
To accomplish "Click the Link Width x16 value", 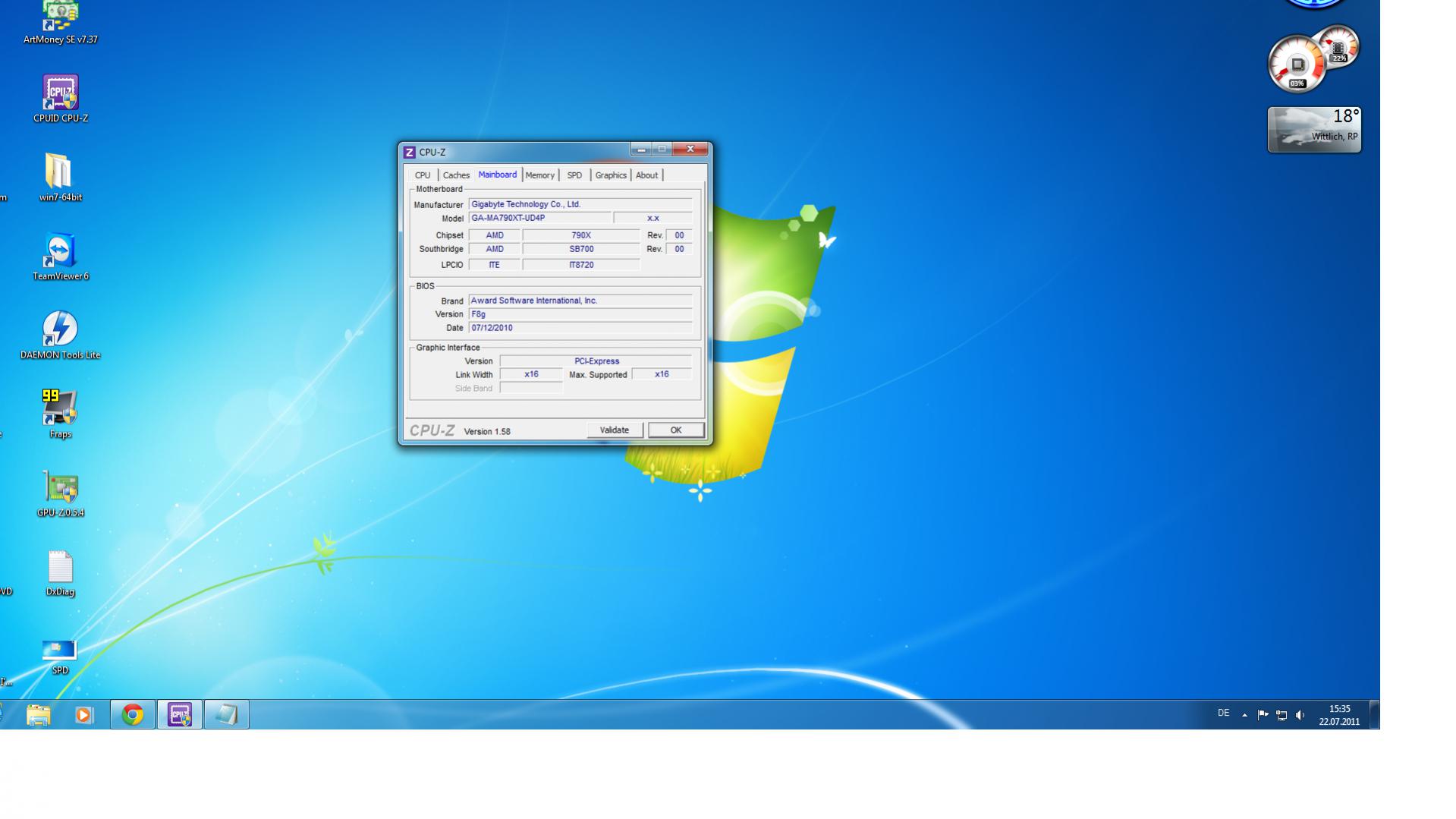I will tap(531, 374).
